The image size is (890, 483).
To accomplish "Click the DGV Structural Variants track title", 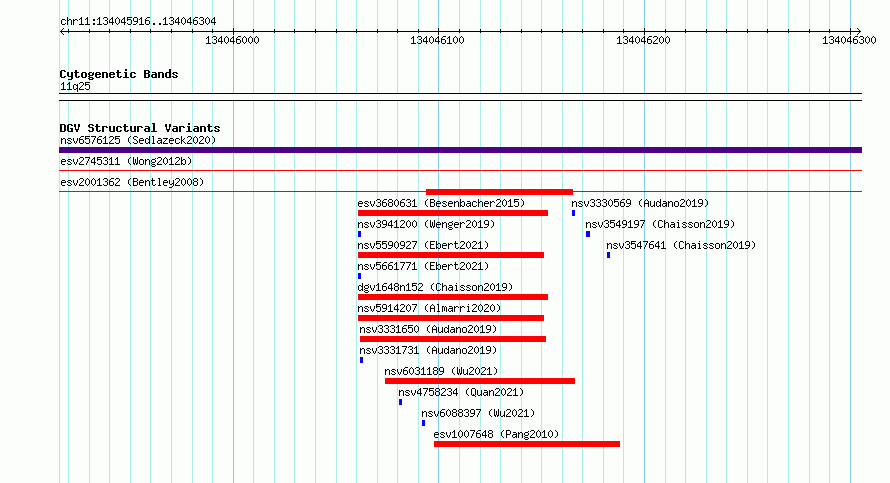I will (140, 128).
